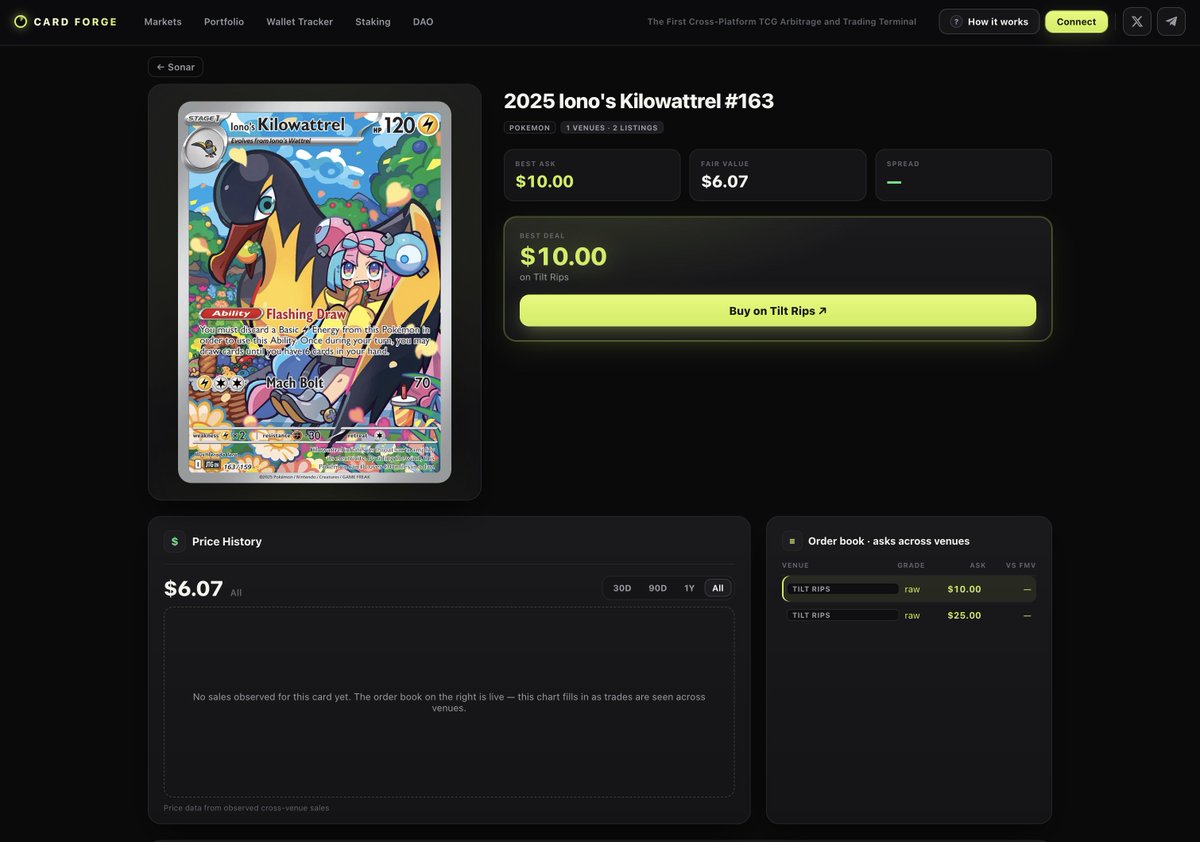
Task: Select the Tilt Rips $25.00 ask row
Action: pos(908,615)
